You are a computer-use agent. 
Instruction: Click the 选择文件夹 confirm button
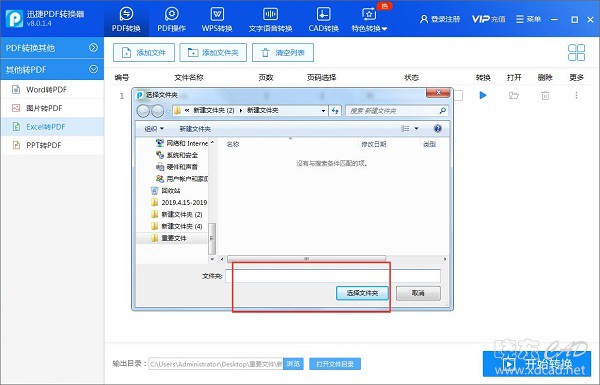(x=362, y=293)
